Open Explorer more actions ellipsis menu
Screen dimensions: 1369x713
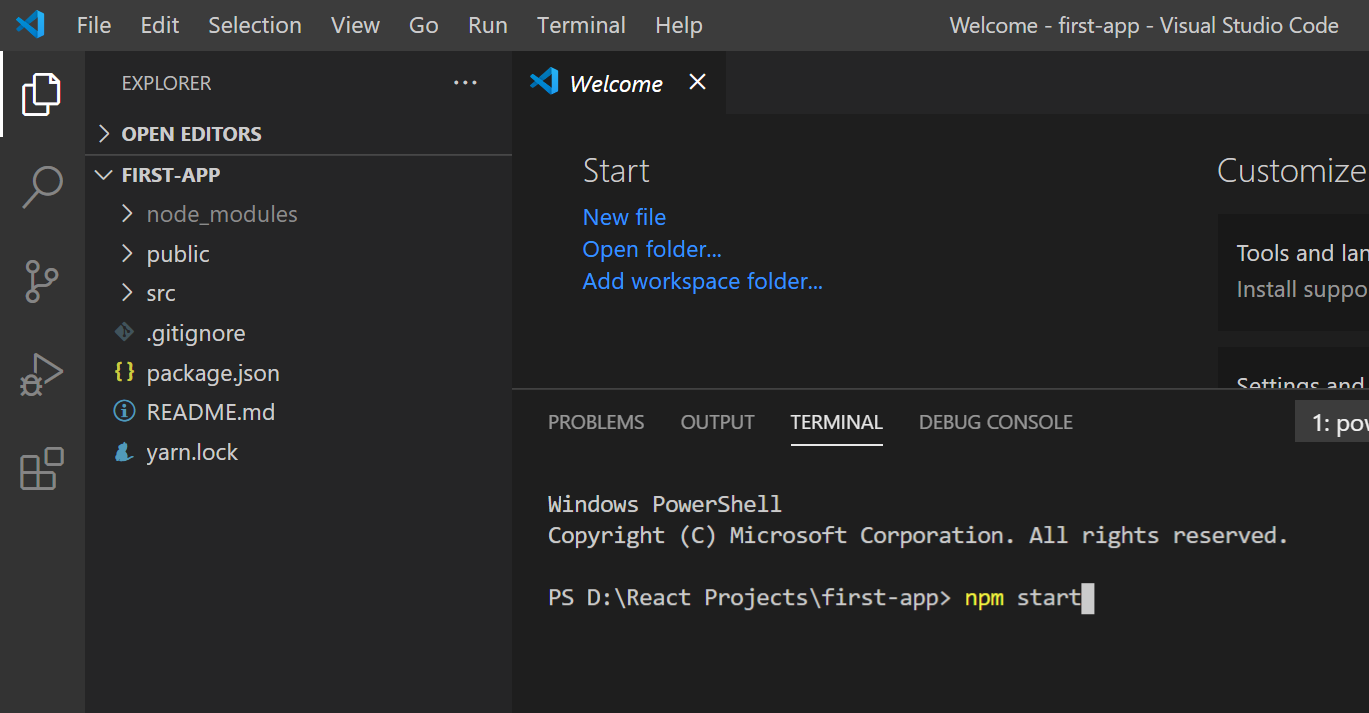click(x=465, y=83)
